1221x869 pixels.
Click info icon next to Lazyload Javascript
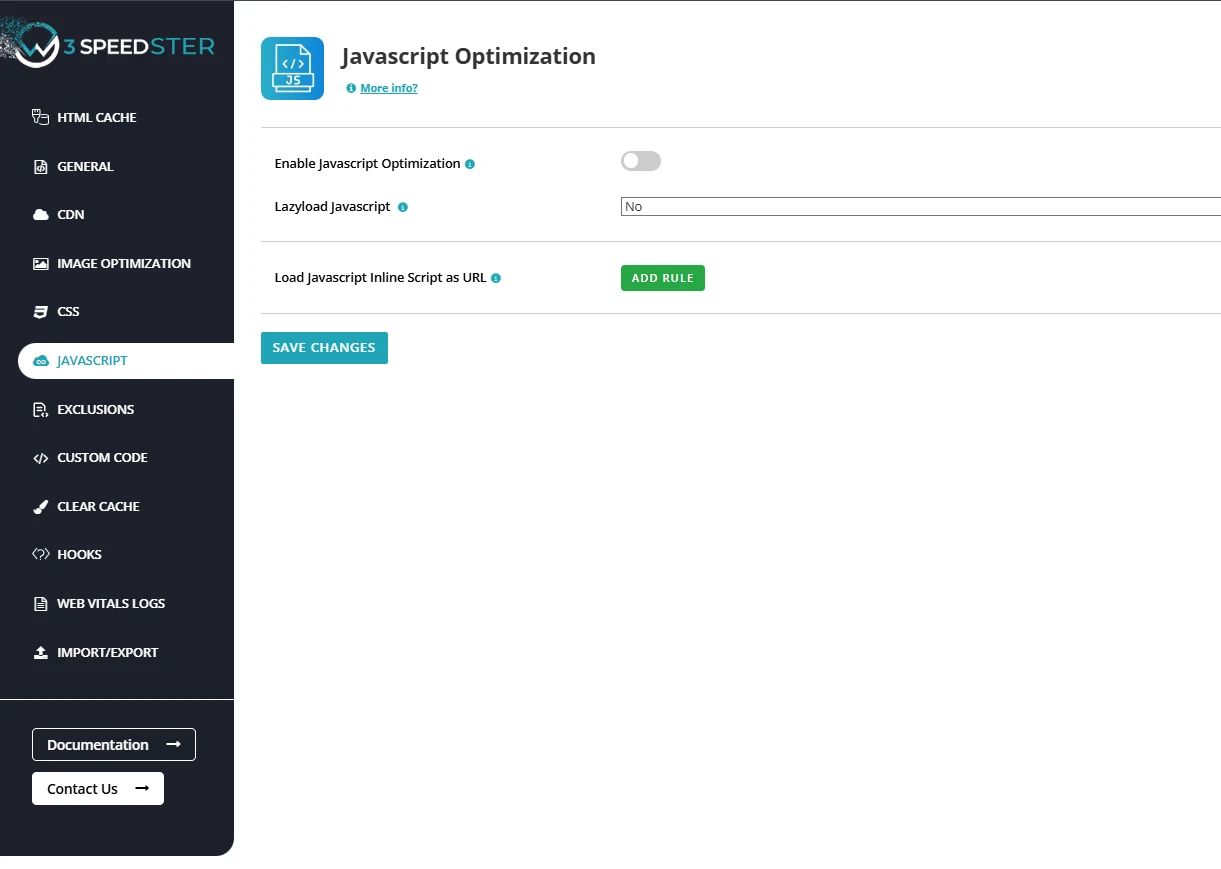(x=403, y=208)
